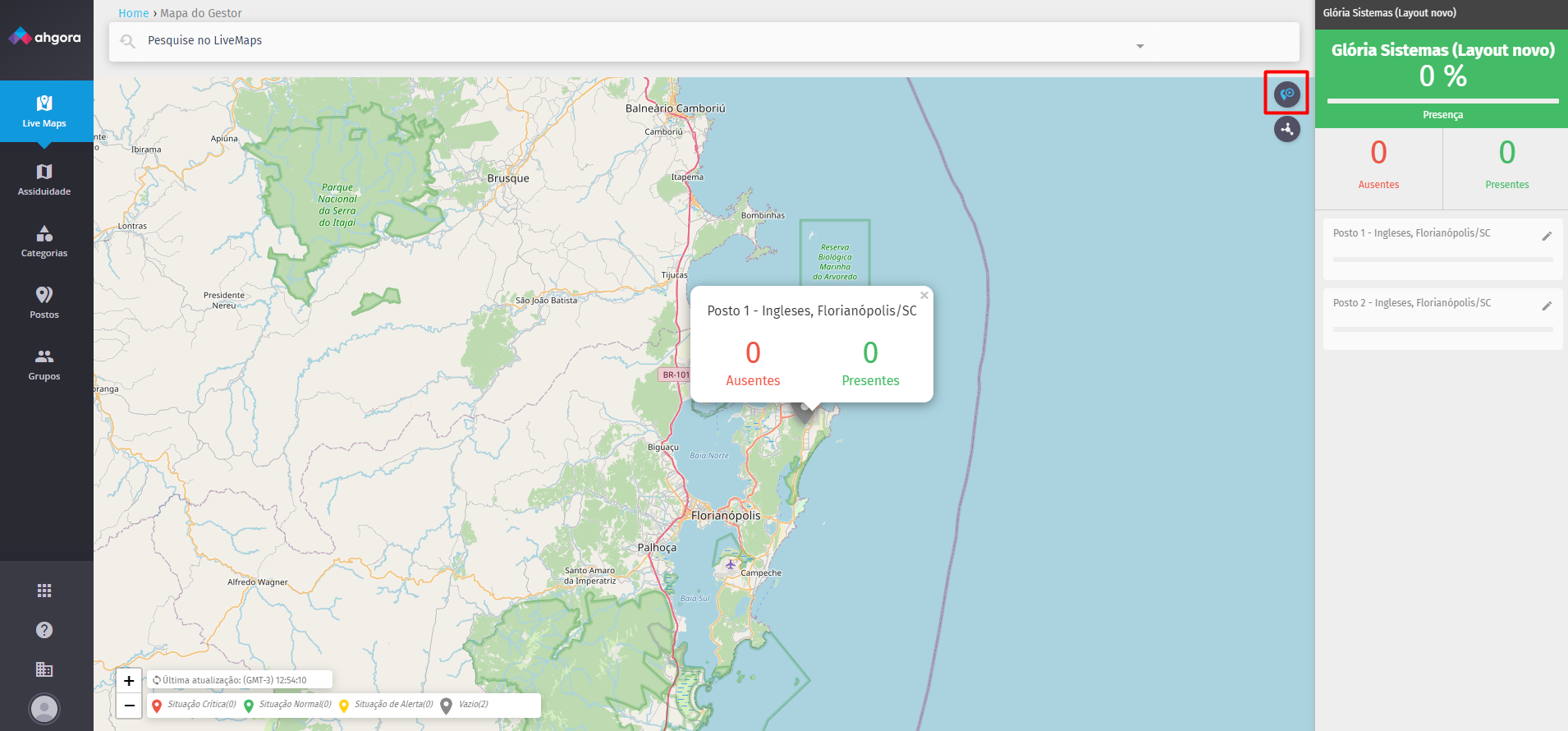
Task: Go to Categorias page
Action: click(x=44, y=241)
